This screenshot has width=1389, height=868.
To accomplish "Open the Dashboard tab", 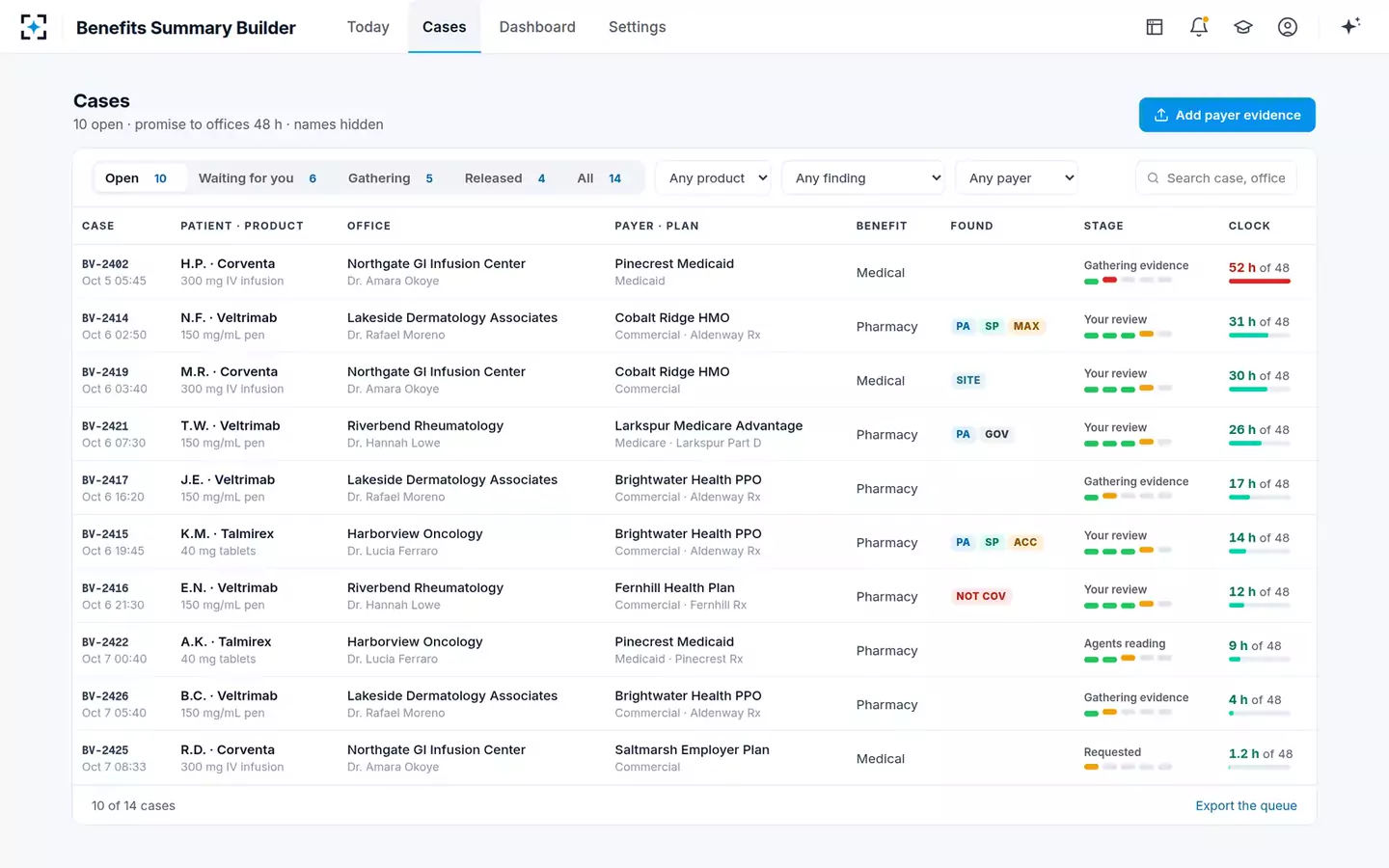I will point(537,27).
